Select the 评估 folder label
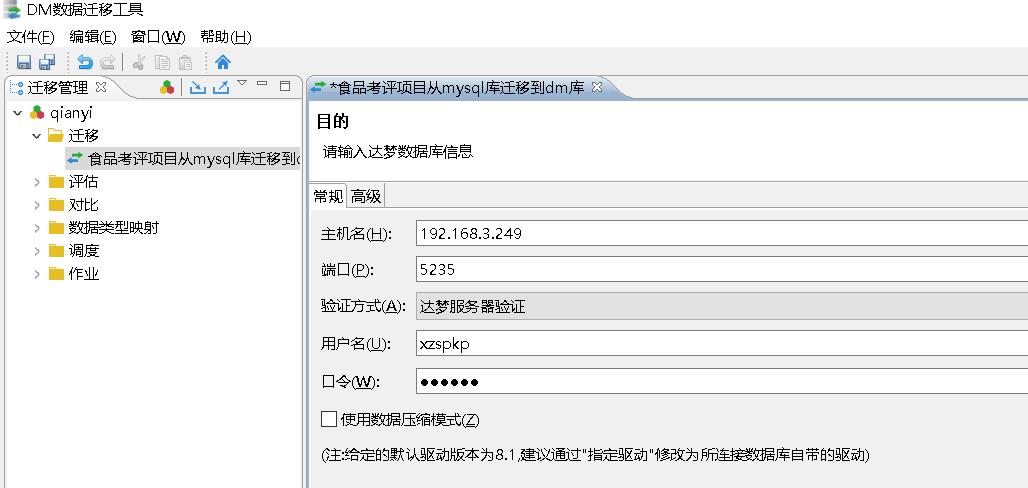The image size is (1028, 488). click(83, 182)
